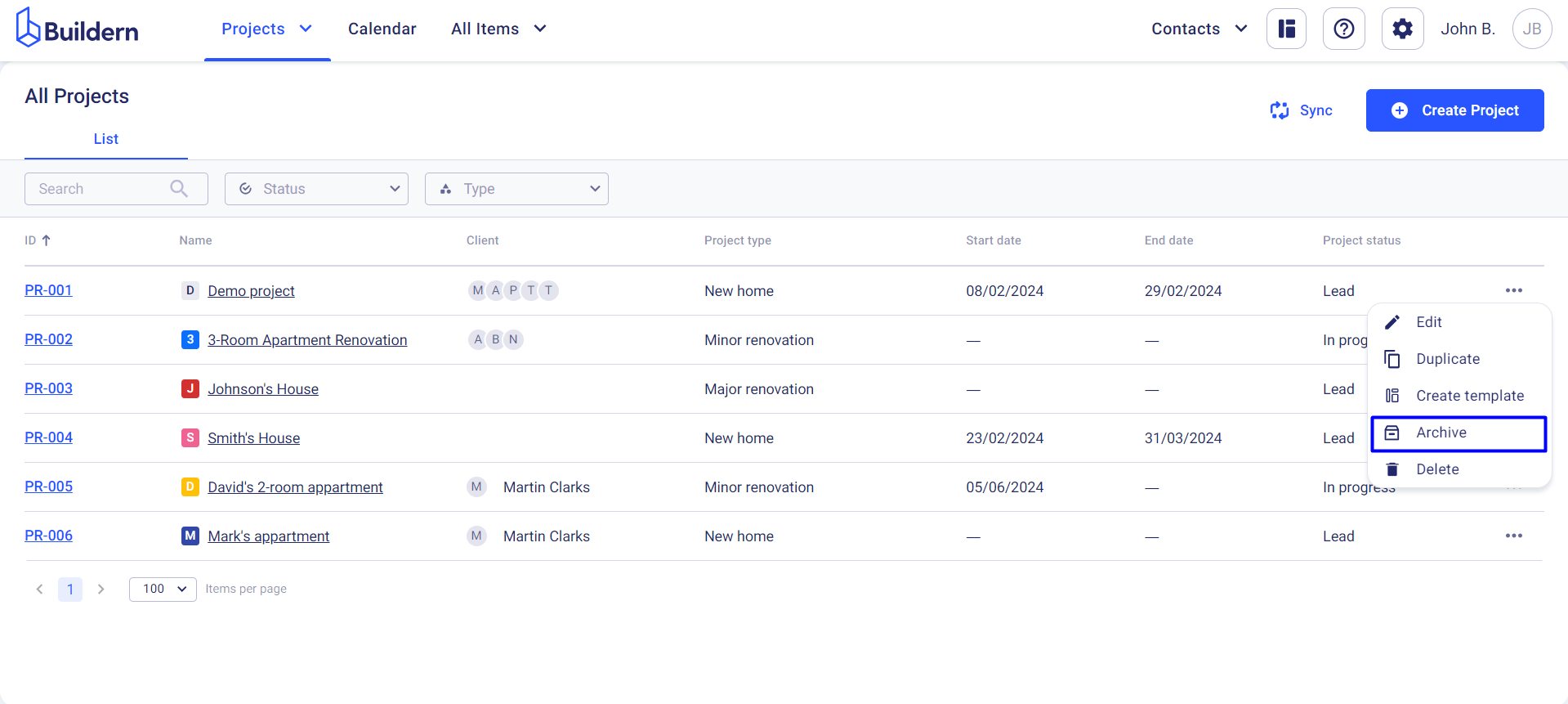The width and height of the screenshot is (1568, 704).
Task: Open the Status filter dropdown
Action: [x=316, y=189]
